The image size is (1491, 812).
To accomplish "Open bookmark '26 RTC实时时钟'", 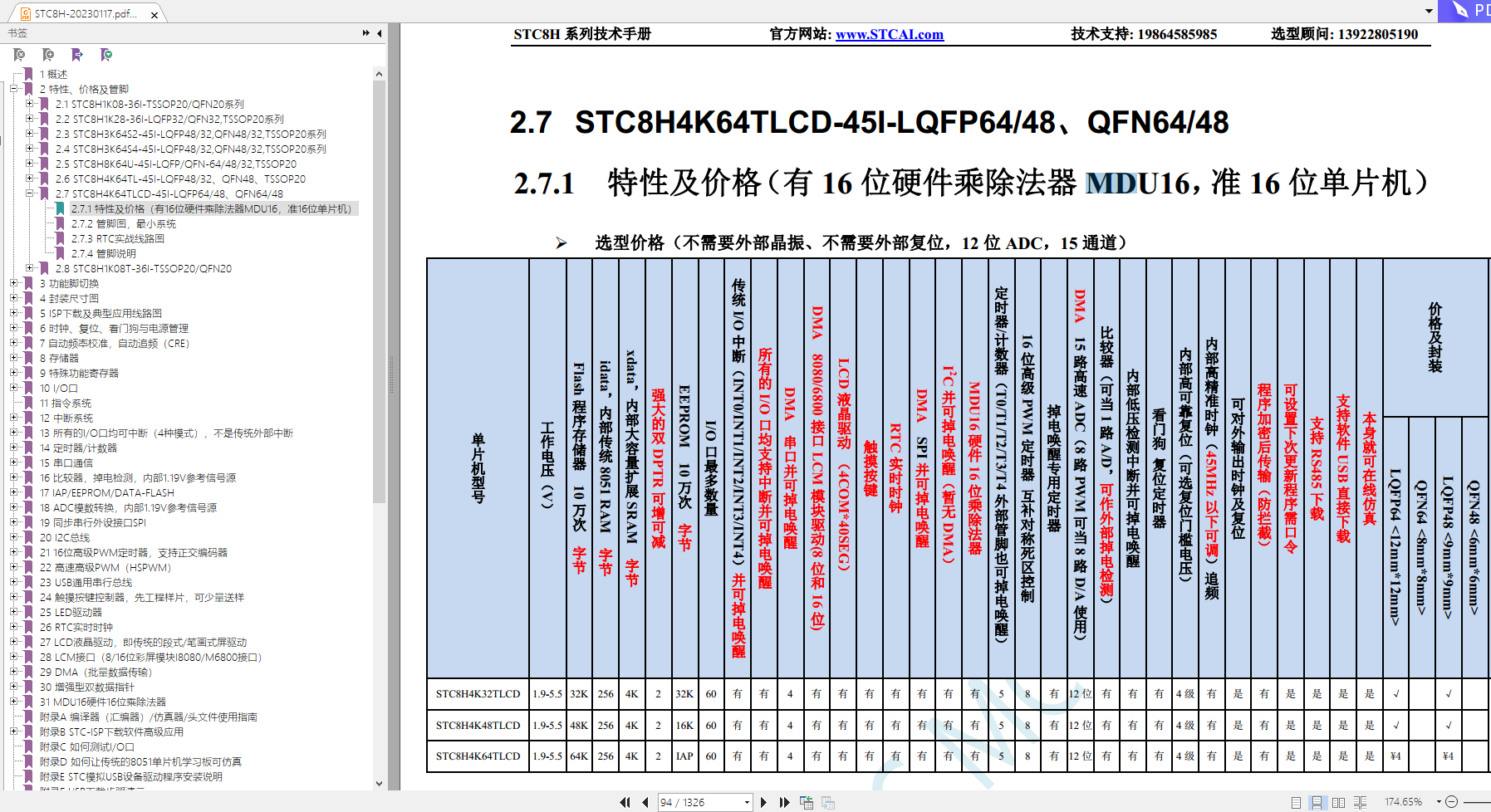I will [x=76, y=627].
